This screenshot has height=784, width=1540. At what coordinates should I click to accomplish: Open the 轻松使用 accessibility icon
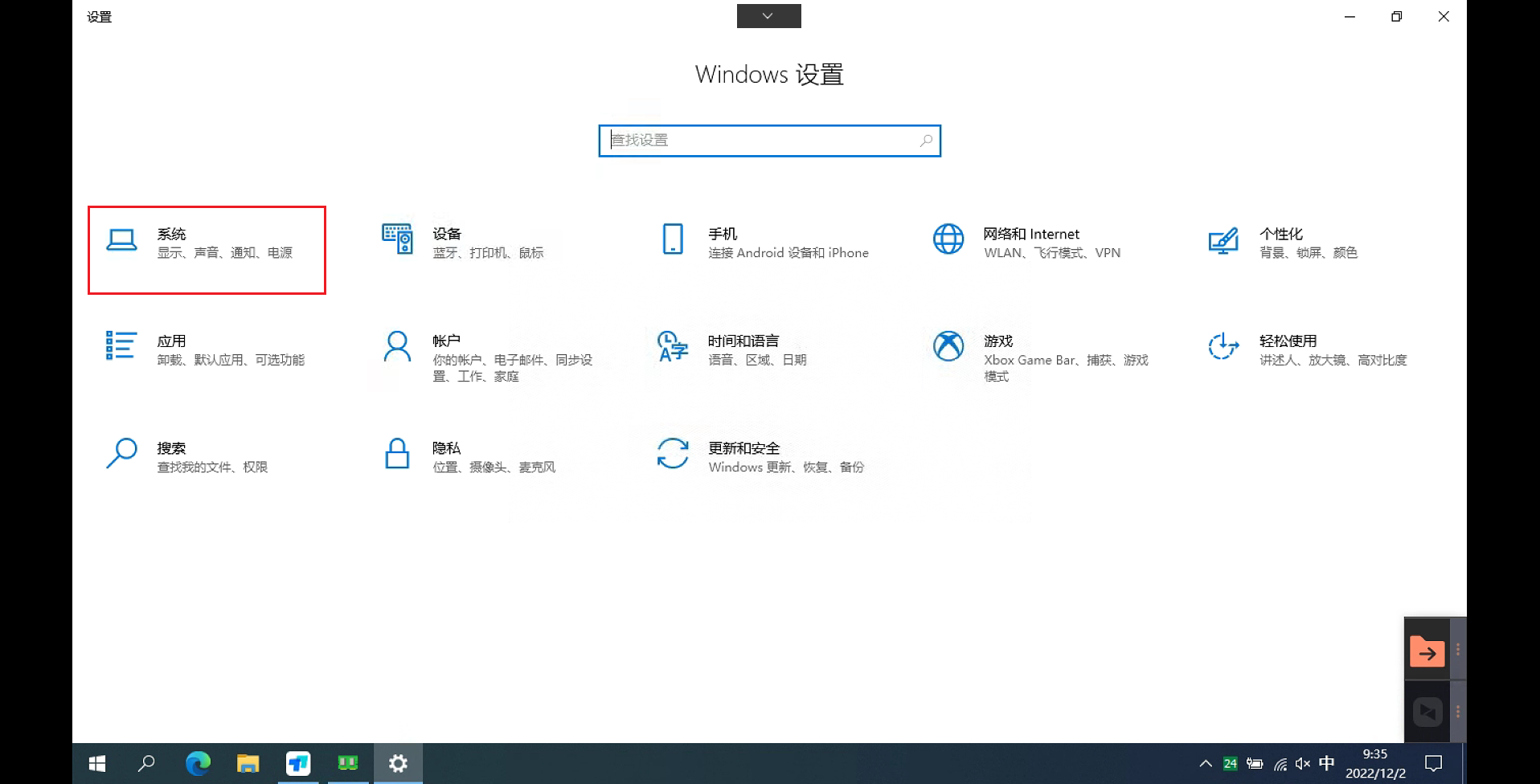coord(1223,346)
